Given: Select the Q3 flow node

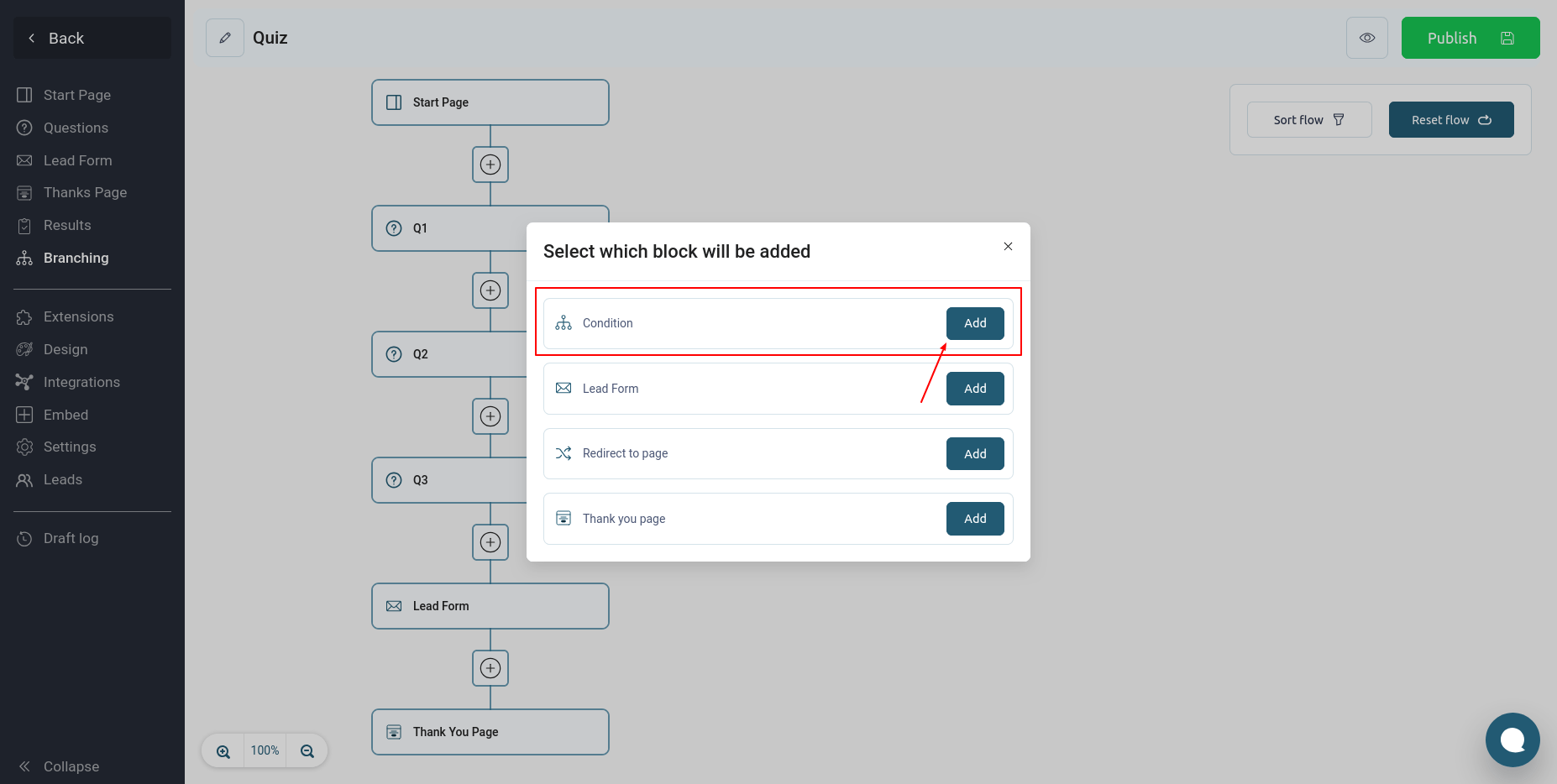Looking at the screenshot, I should pyautogui.click(x=449, y=480).
